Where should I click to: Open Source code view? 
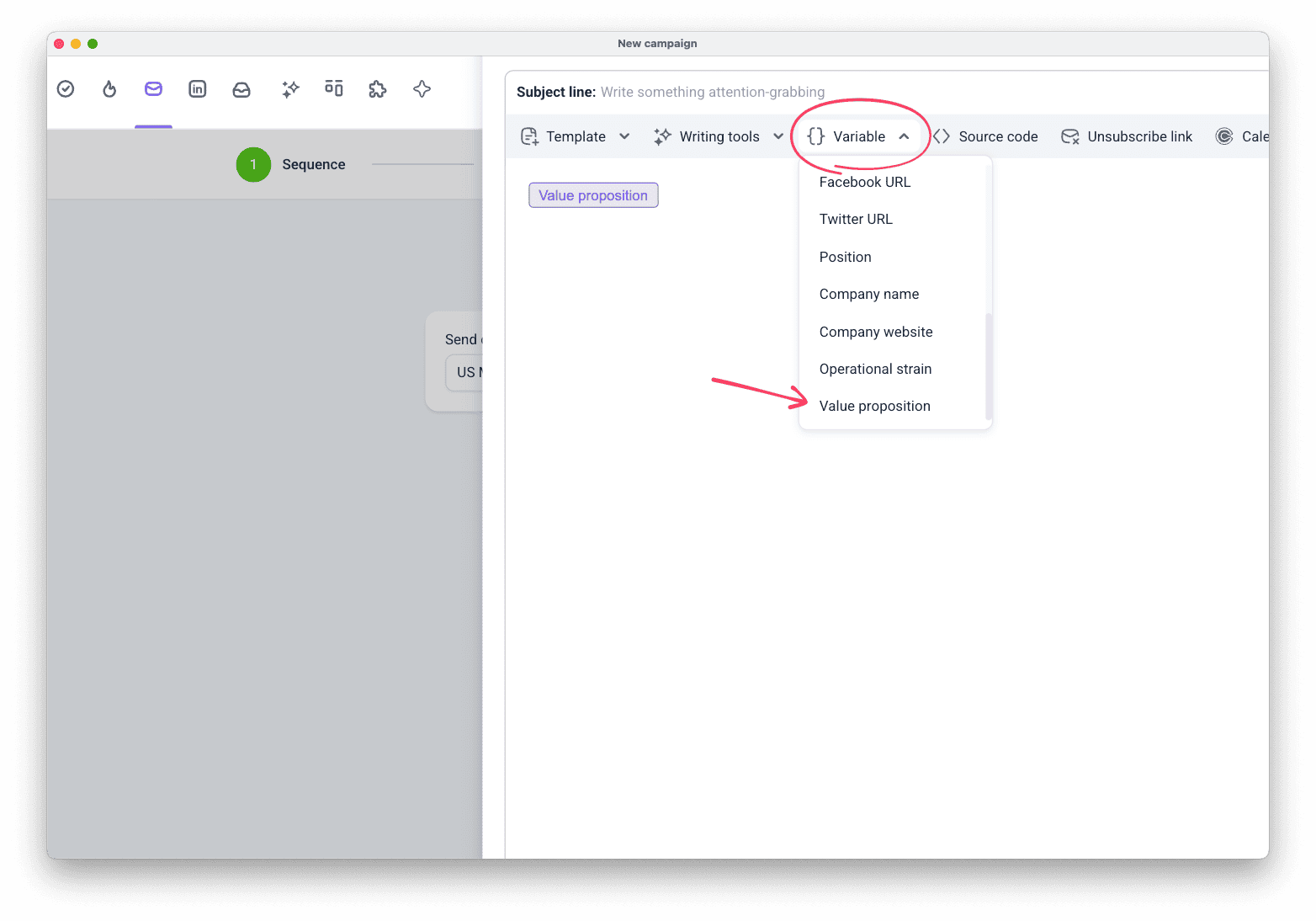(985, 136)
